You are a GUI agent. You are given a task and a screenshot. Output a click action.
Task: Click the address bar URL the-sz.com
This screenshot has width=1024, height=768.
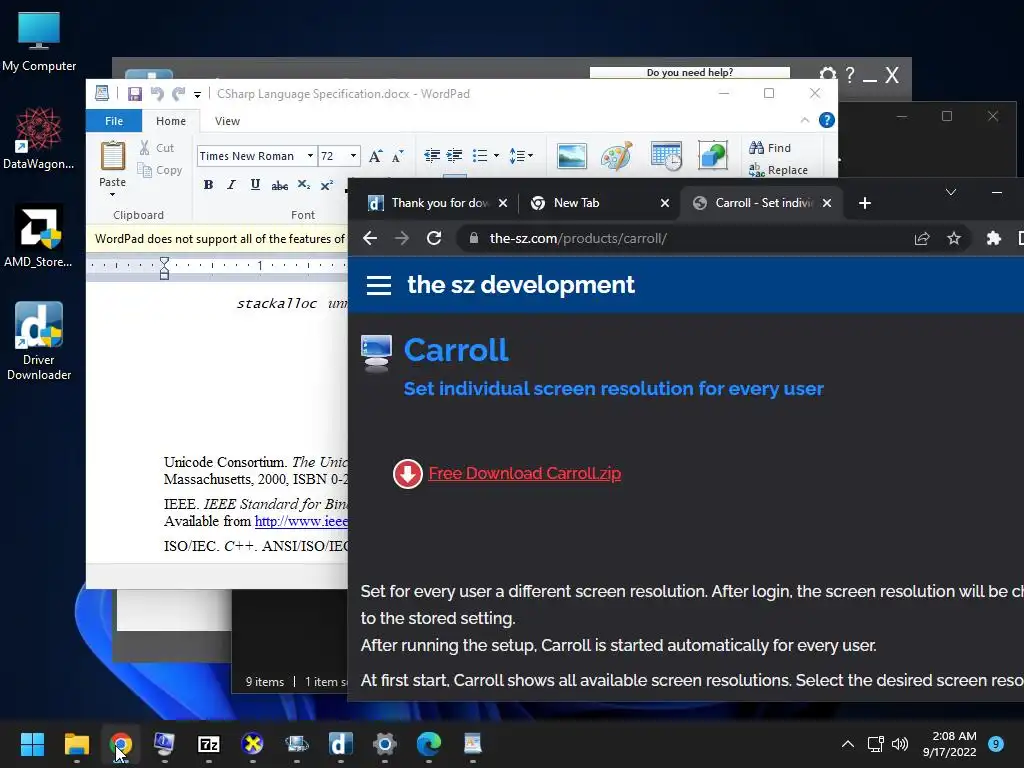[x=578, y=238]
